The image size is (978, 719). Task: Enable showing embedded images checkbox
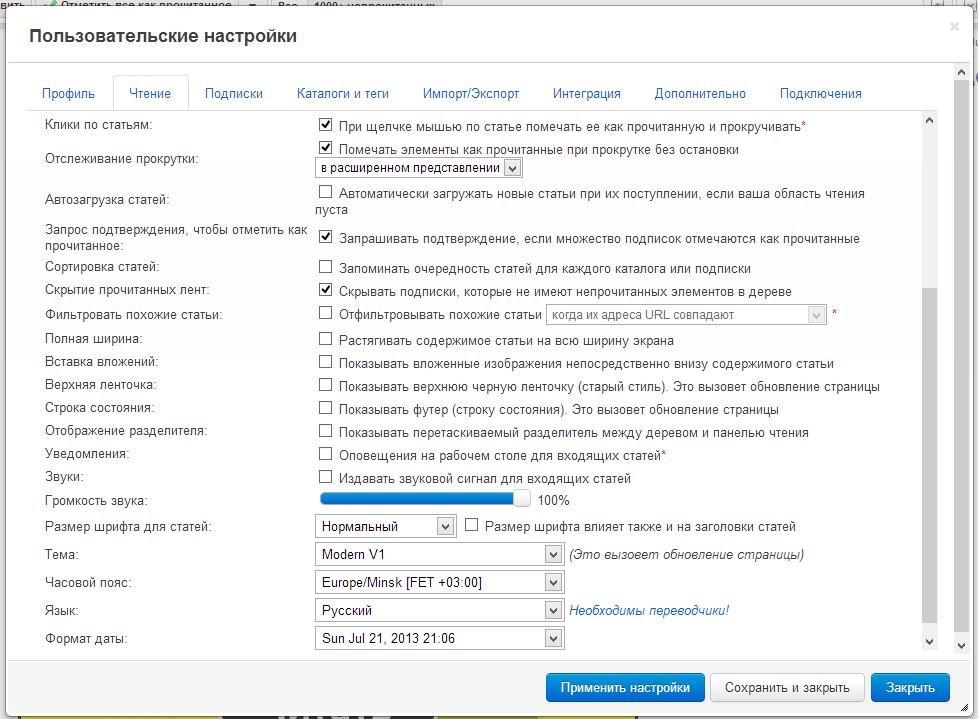[x=326, y=362]
